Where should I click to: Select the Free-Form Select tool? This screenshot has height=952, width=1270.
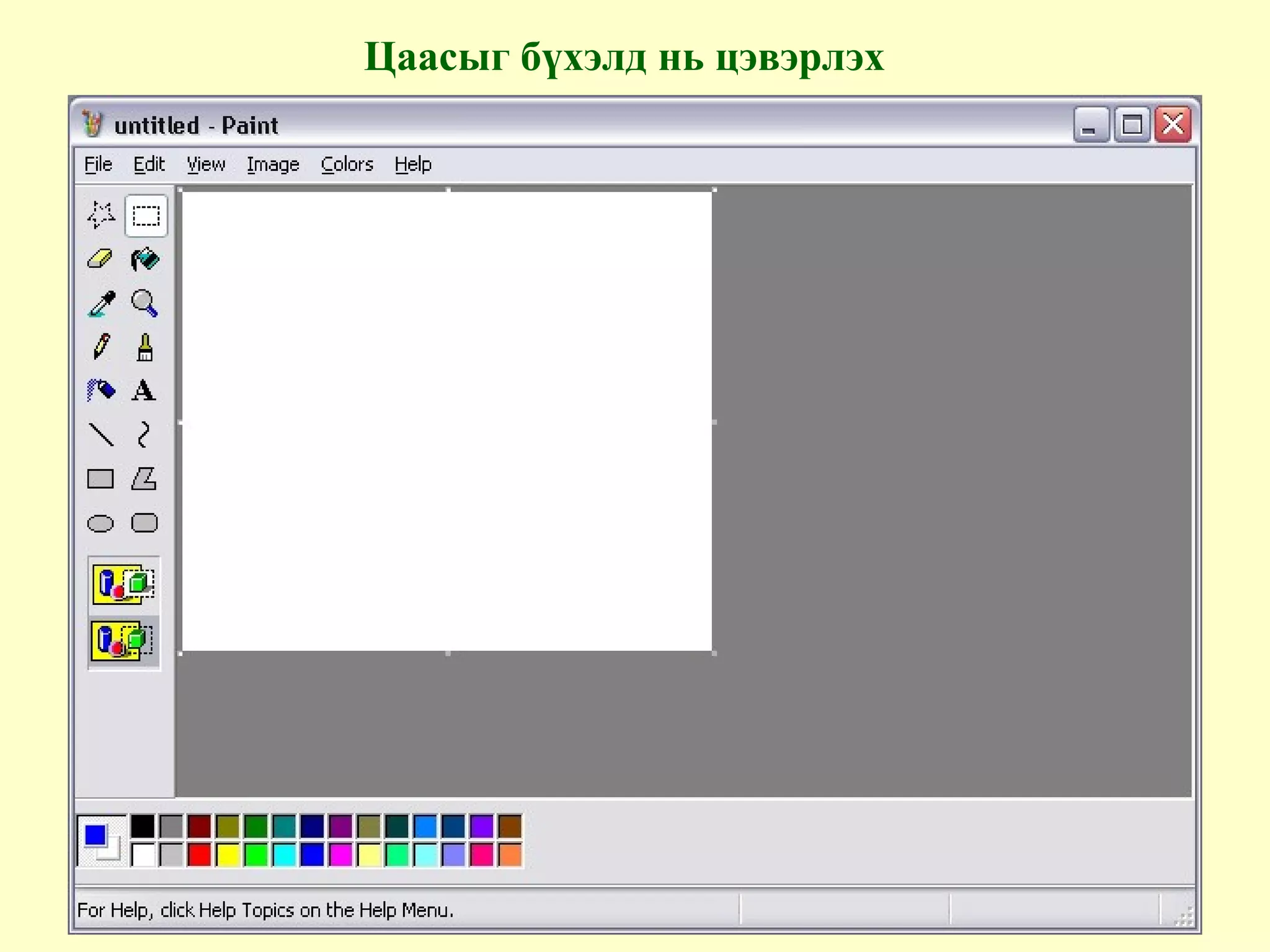[100, 216]
